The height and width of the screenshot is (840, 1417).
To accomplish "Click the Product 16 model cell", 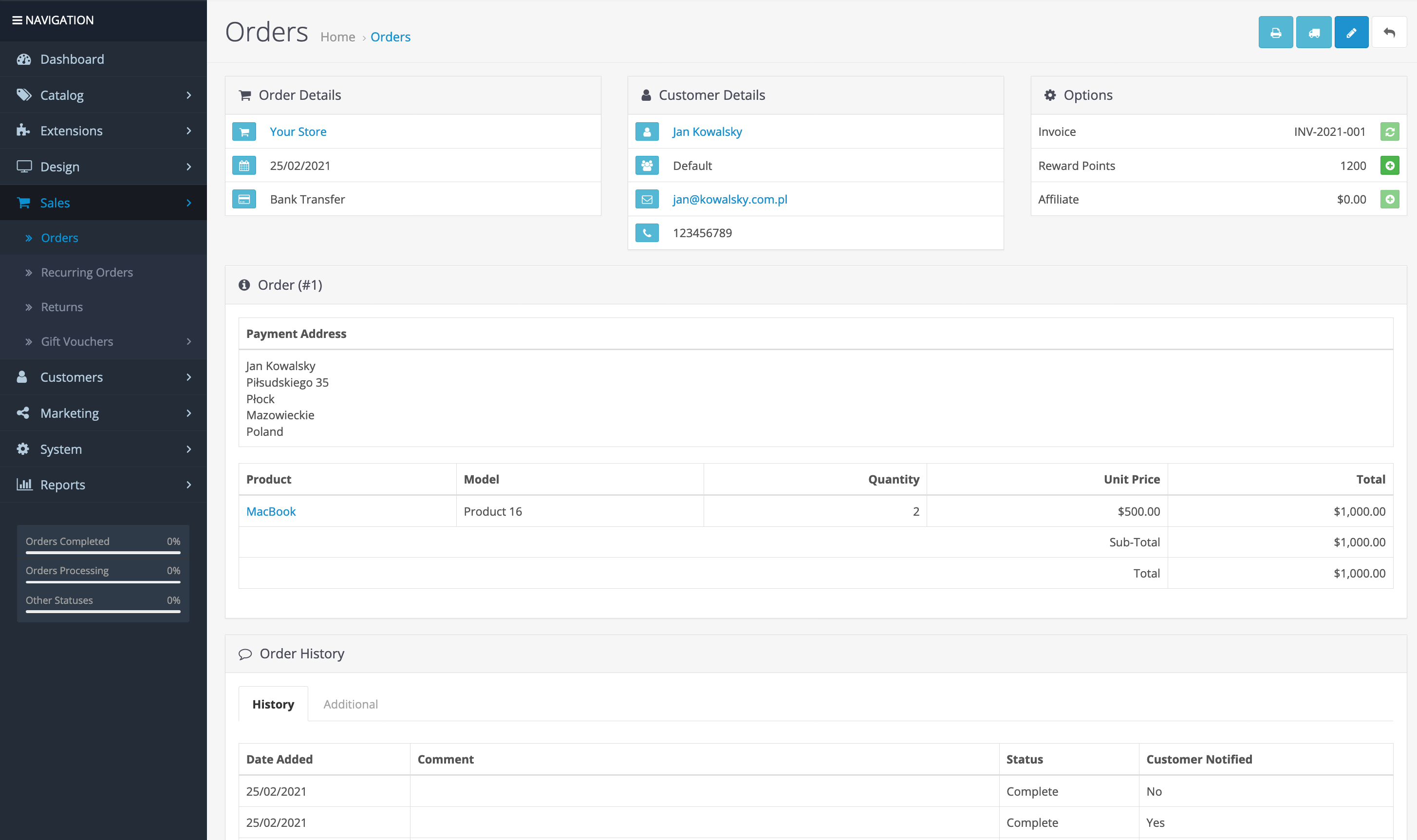I will (x=580, y=511).
